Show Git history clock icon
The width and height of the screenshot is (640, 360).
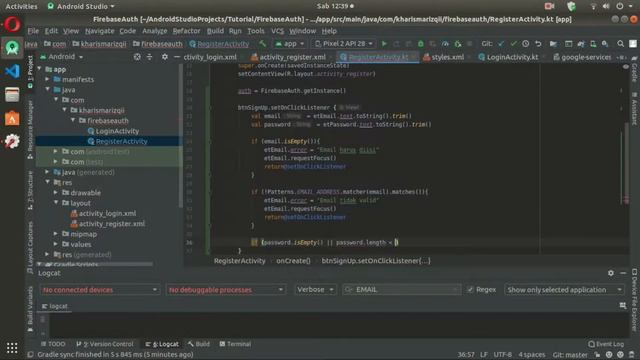coord(526,44)
